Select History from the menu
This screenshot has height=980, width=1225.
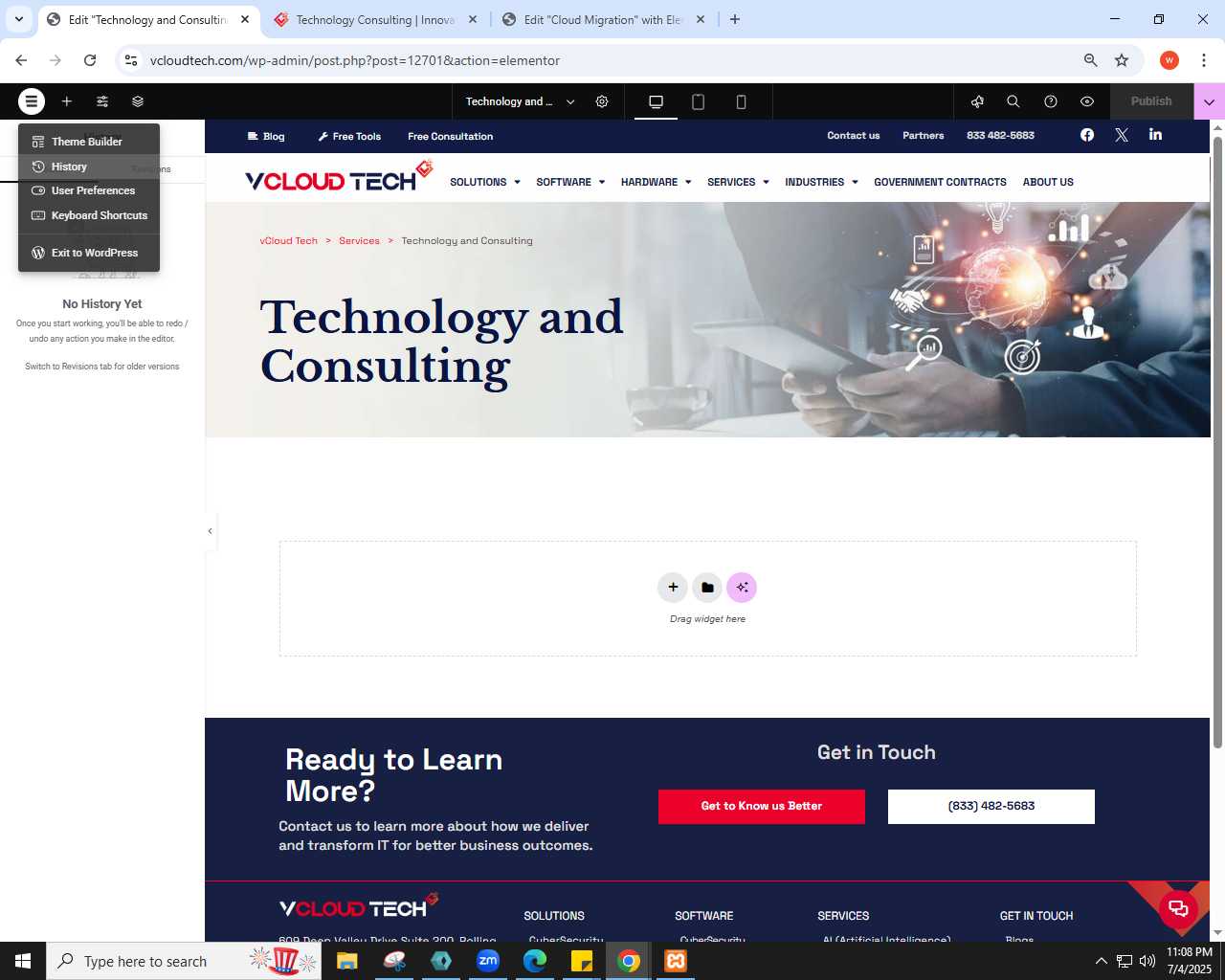89,167
